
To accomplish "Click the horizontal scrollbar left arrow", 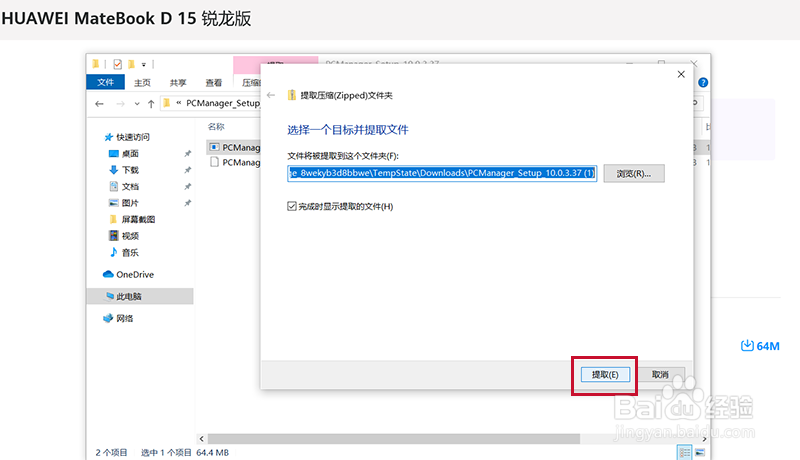I will [202, 439].
